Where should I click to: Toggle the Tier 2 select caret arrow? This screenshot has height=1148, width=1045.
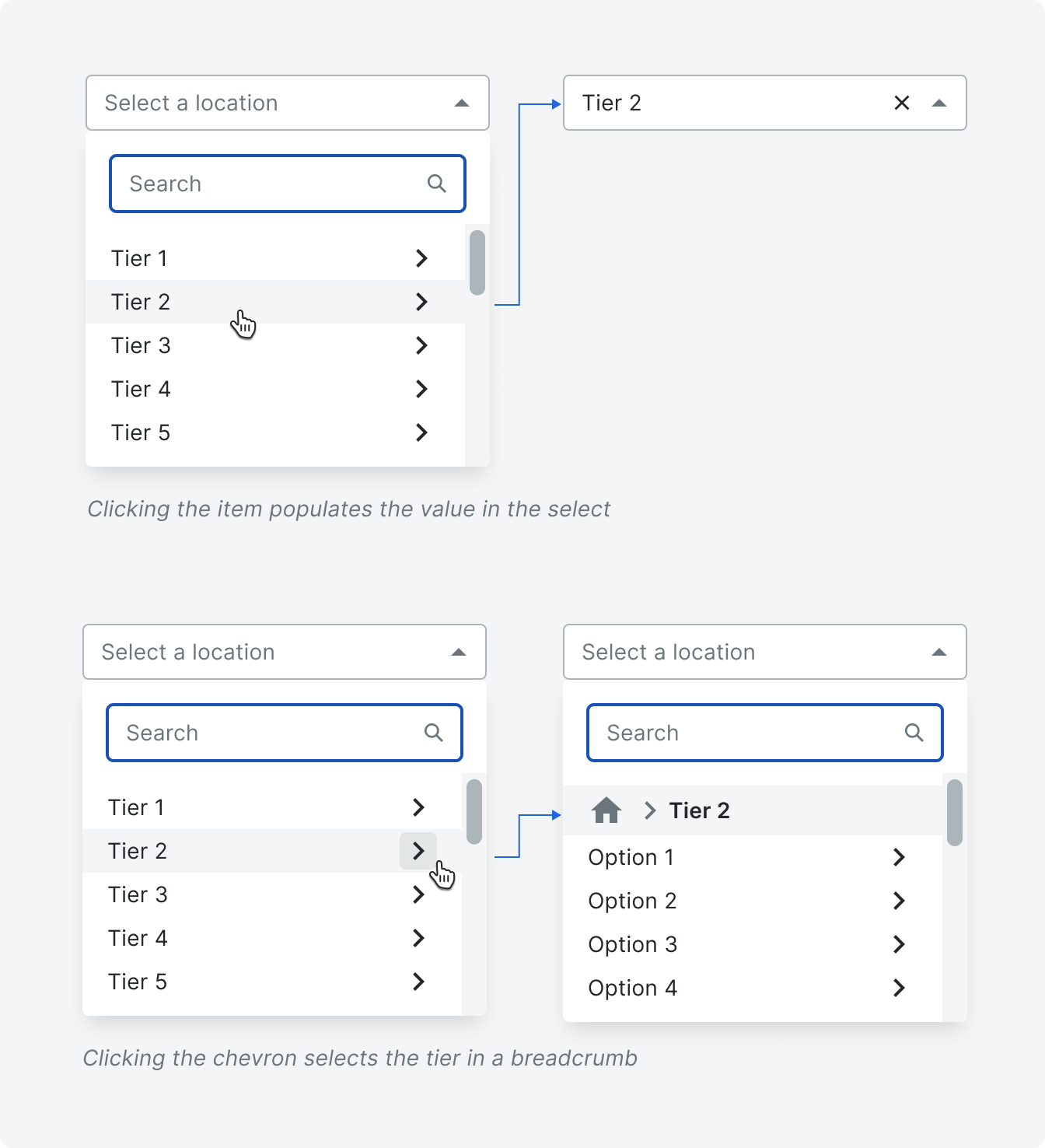(x=939, y=103)
